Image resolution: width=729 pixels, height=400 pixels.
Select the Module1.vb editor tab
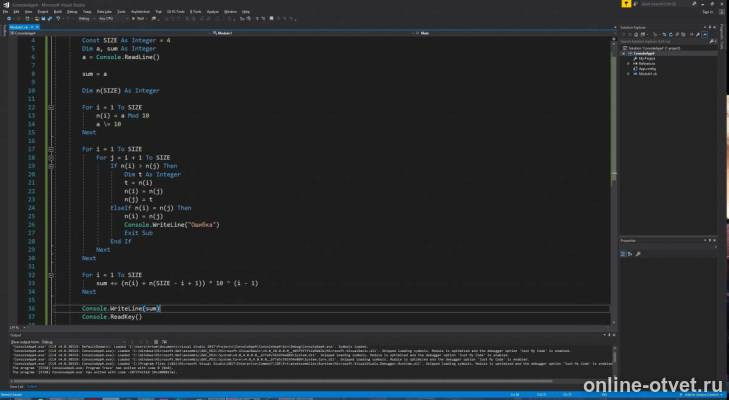click(21, 27)
